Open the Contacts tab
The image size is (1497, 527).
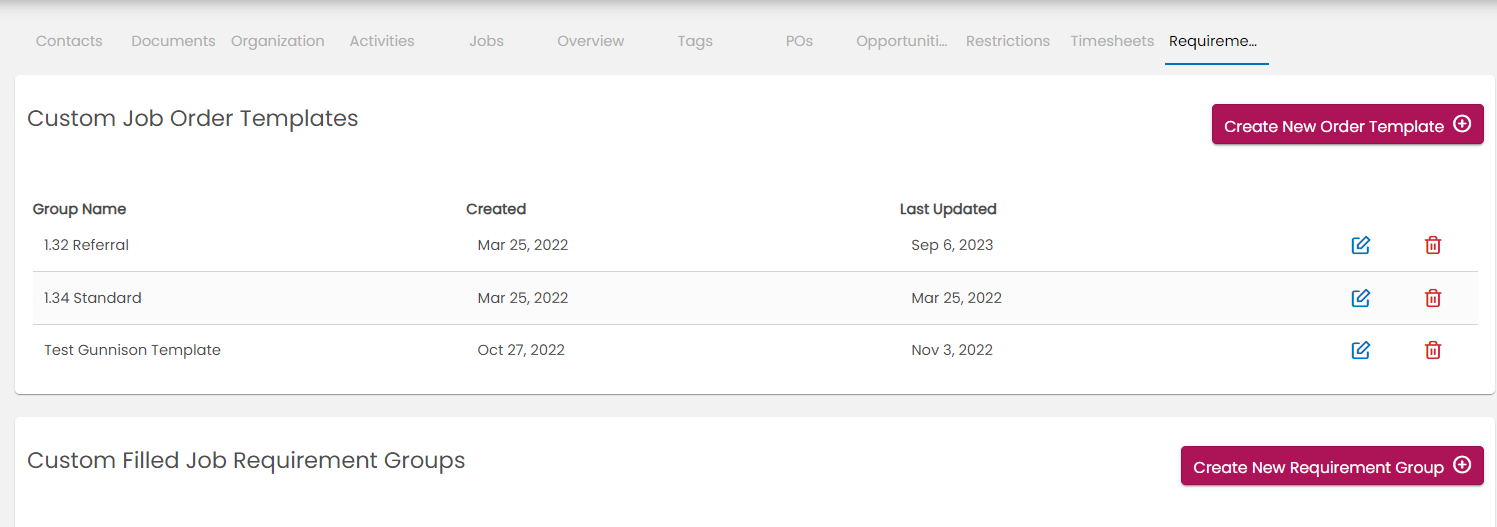[69, 41]
